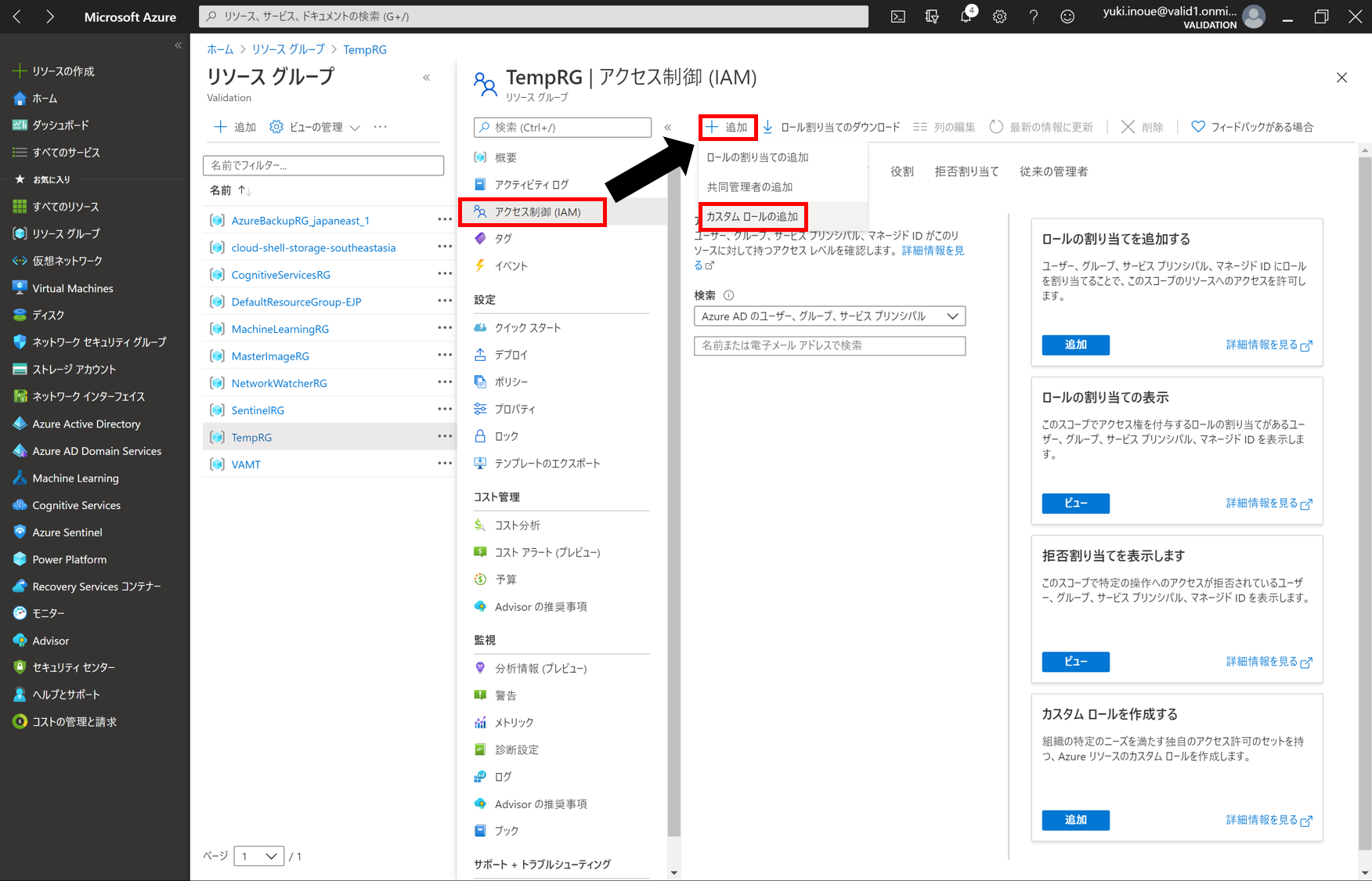This screenshot has width=1372, height=881.
Task: Click 最新の情報に更新 refresh button
Action: point(1041,127)
